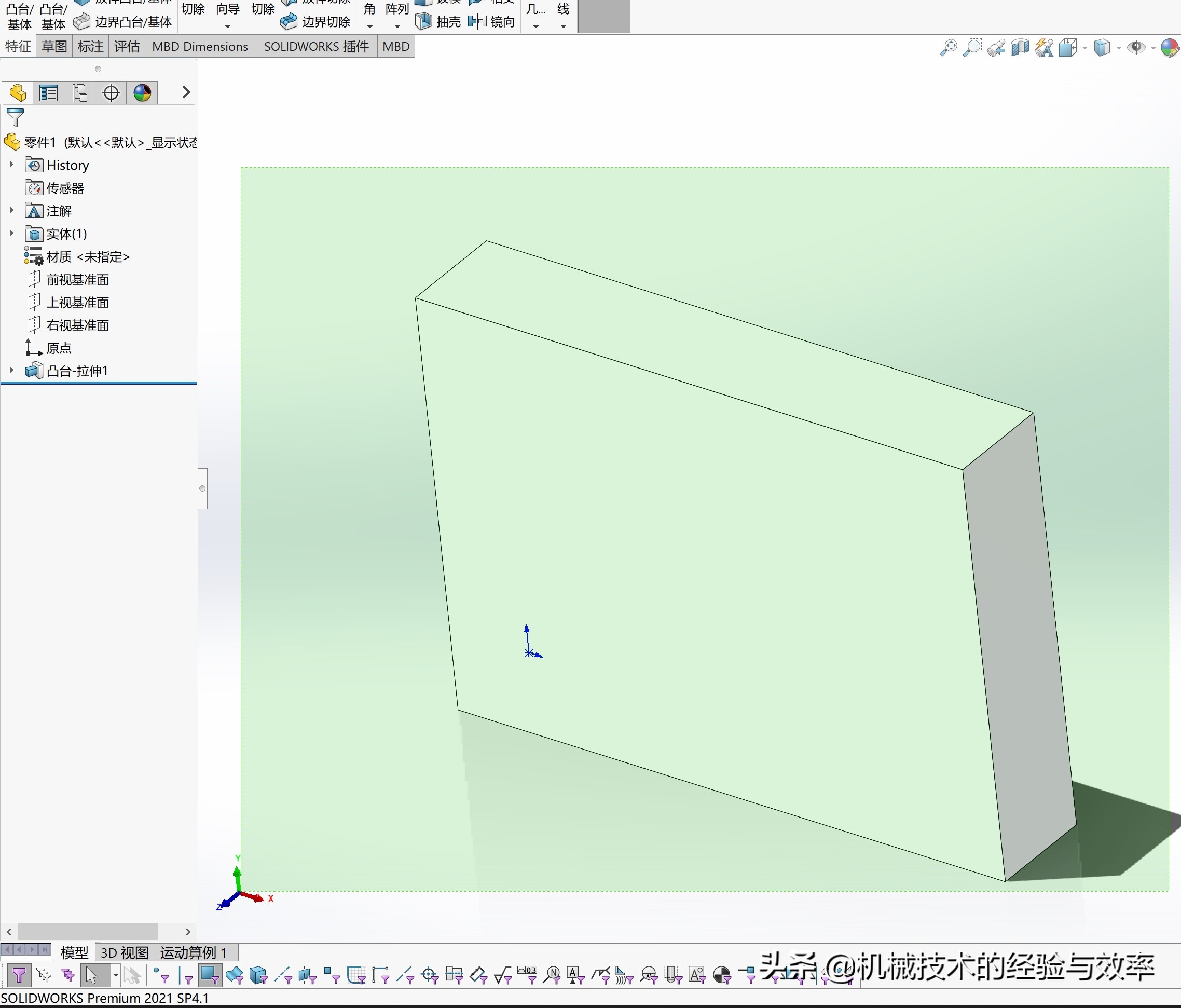Expand the 凸台-拉伸1 feature node
Screen dimensions: 1181x1008
(x=11, y=371)
